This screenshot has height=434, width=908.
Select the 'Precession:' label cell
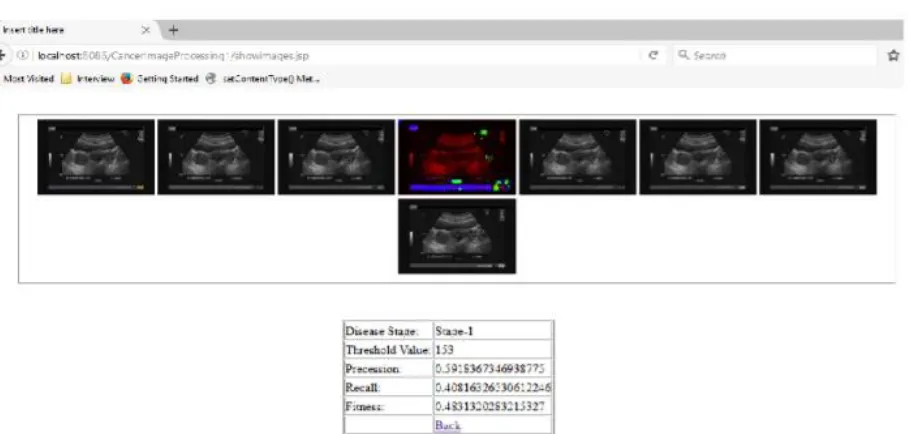pyautogui.click(x=388, y=369)
